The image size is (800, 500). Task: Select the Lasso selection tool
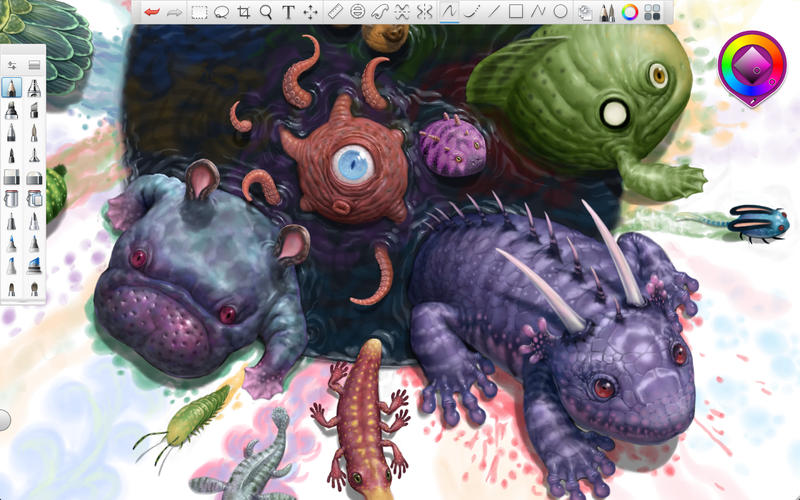point(221,12)
